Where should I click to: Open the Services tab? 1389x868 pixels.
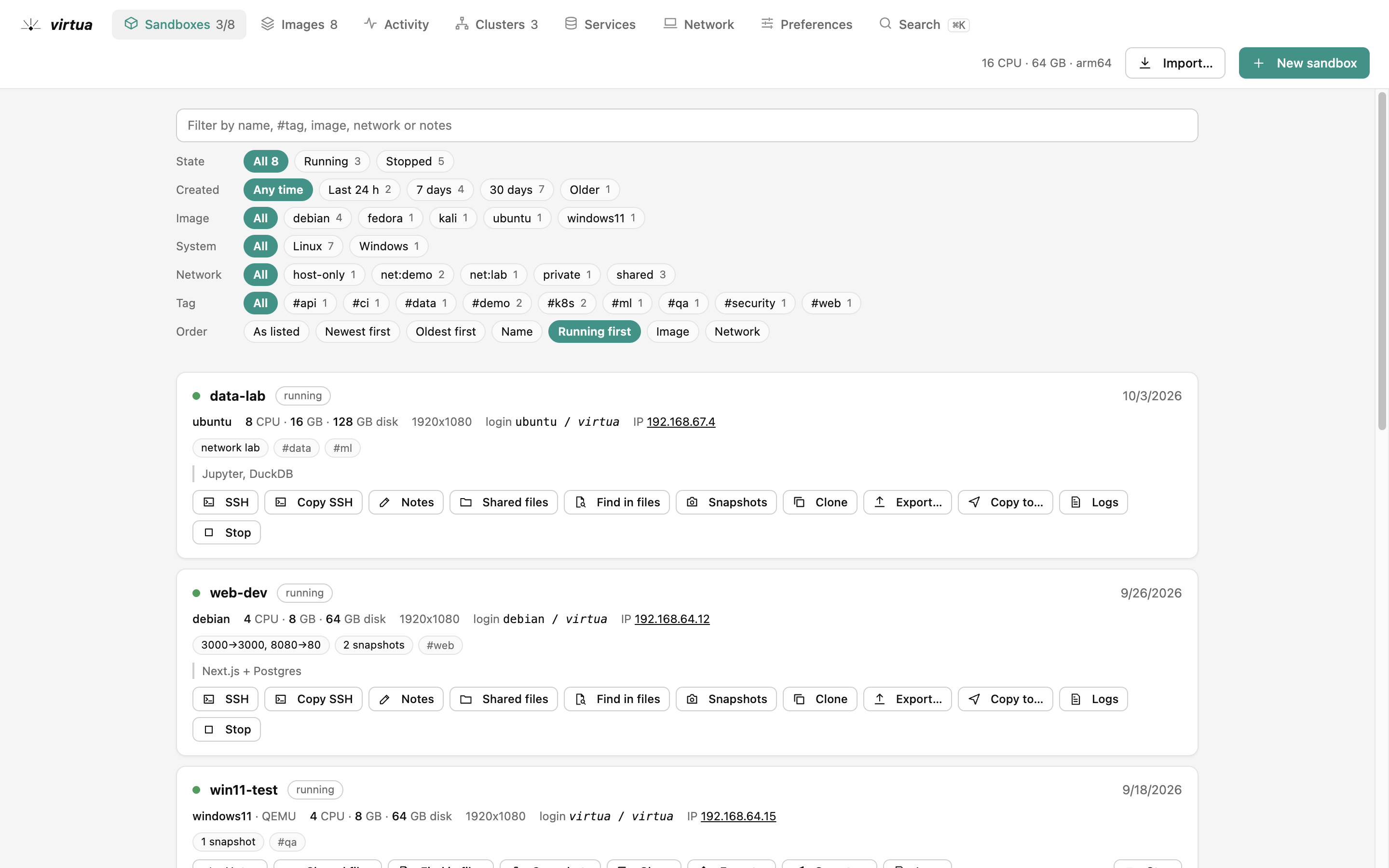(x=600, y=25)
